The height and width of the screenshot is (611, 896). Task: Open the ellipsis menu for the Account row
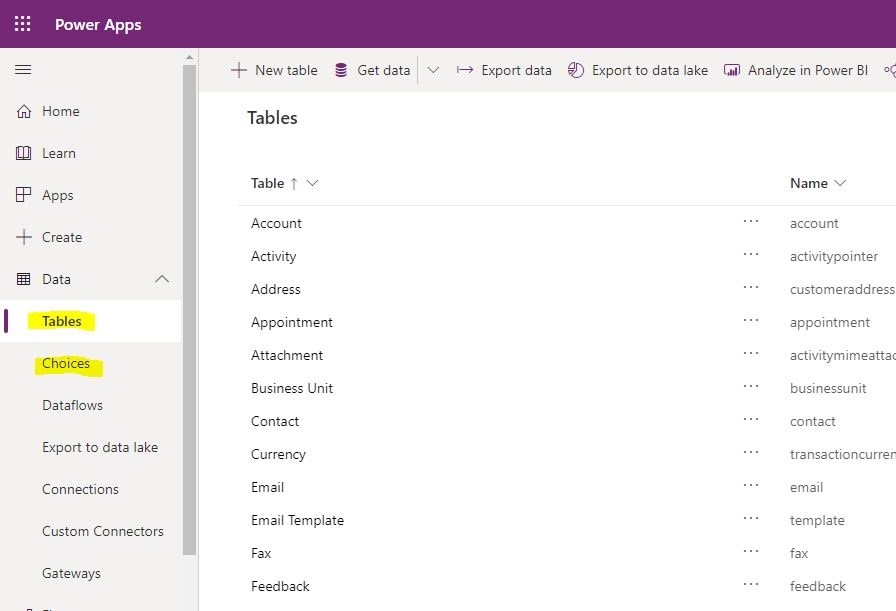(x=752, y=223)
